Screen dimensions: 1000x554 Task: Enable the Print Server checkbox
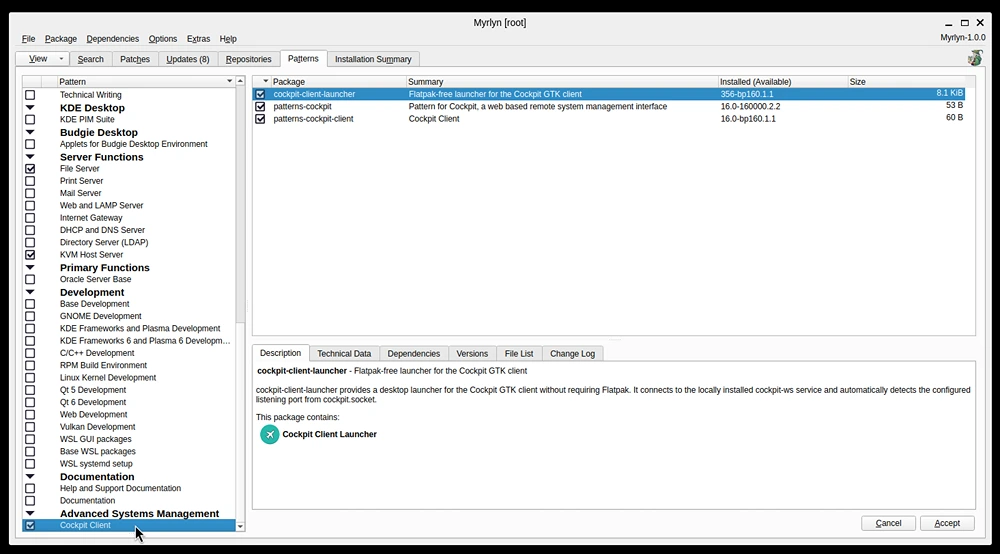coord(30,181)
